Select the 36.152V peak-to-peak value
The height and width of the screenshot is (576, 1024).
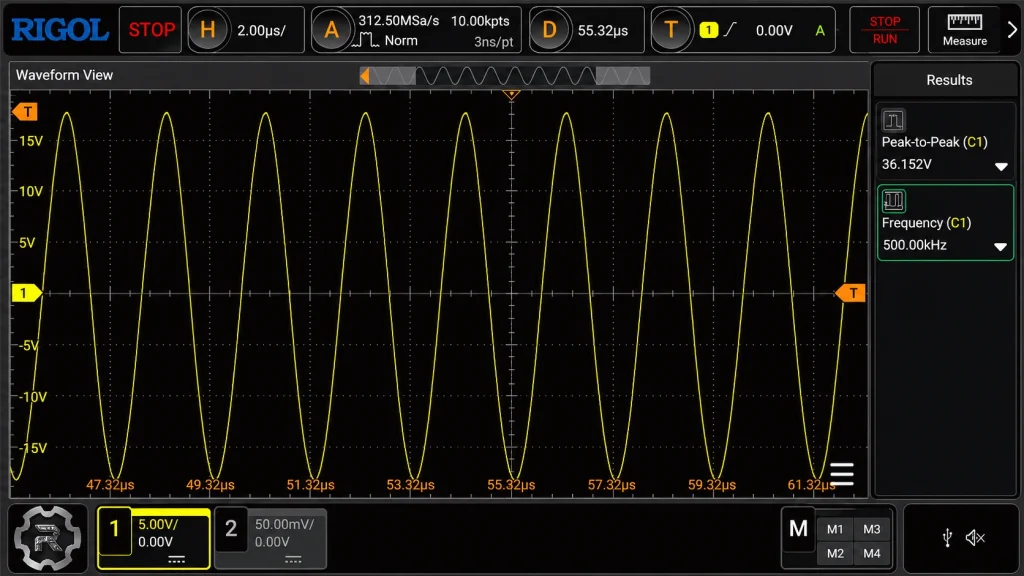click(x=906, y=165)
